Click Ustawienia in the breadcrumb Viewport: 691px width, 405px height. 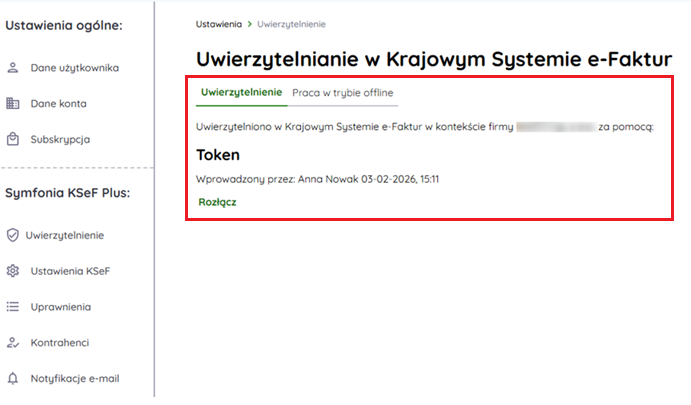tap(217, 23)
